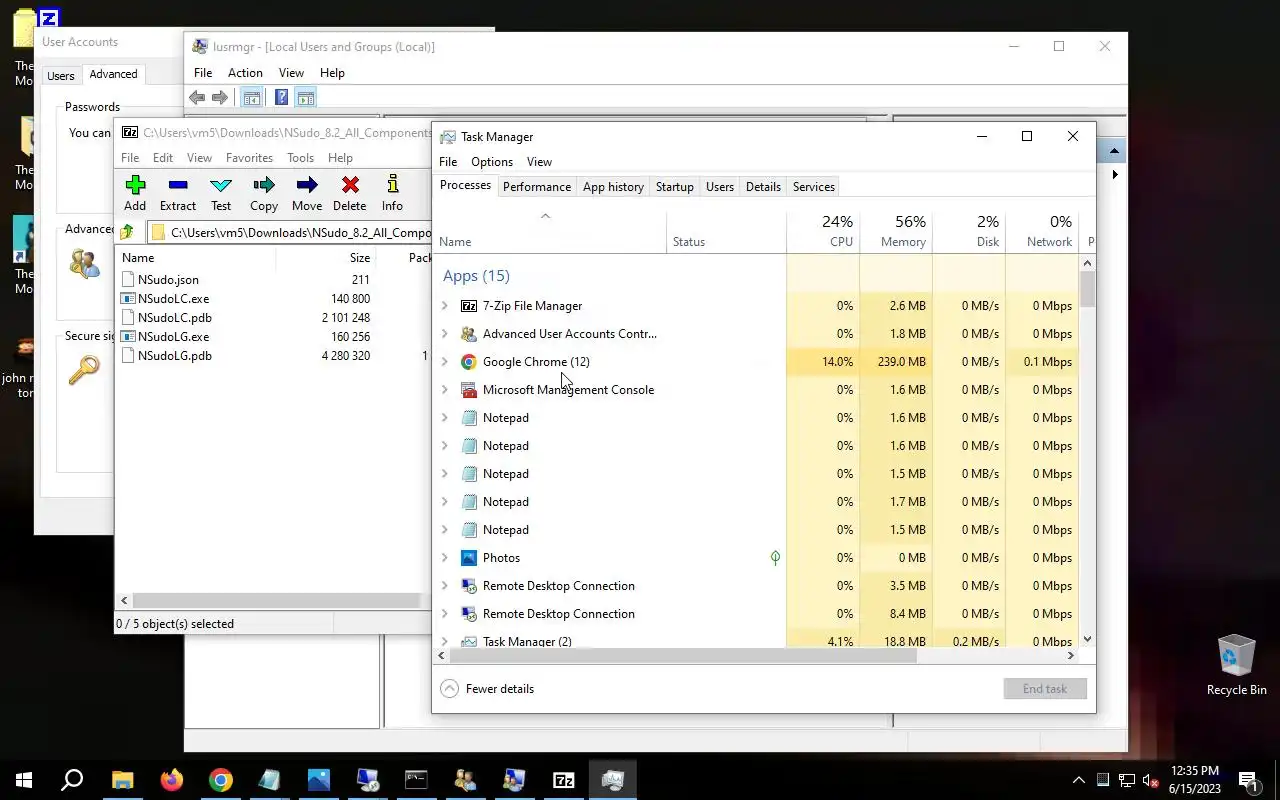
Task: Open View menu in Task Manager
Action: 539,162
